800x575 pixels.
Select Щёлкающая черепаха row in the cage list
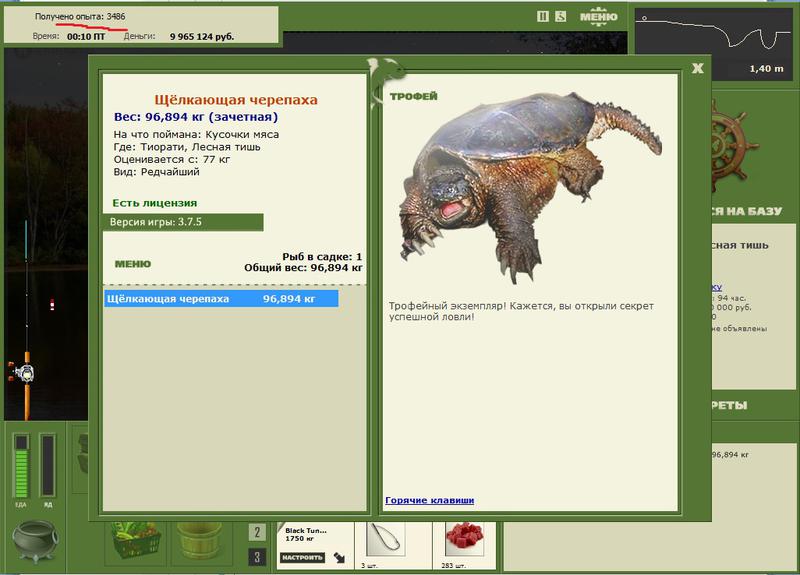pos(221,298)
